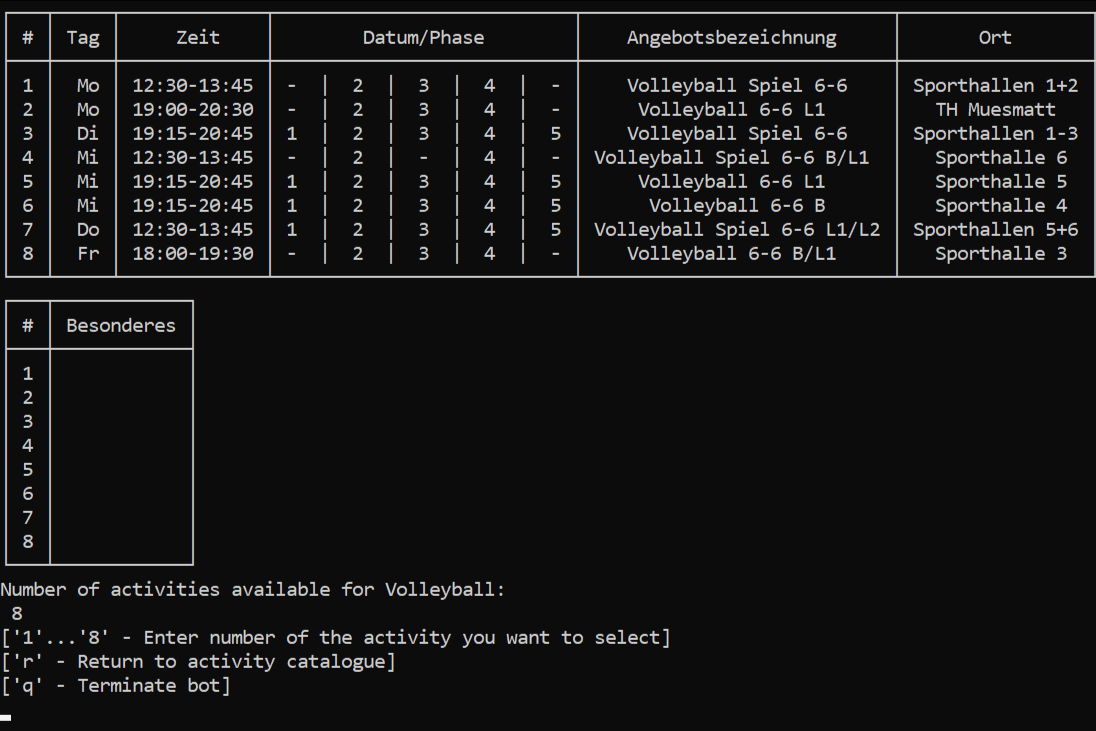Screen dimensions: 1096x731
Task: Click the 'r' return to activity catalogue line
Action: [x=198, y=661]
